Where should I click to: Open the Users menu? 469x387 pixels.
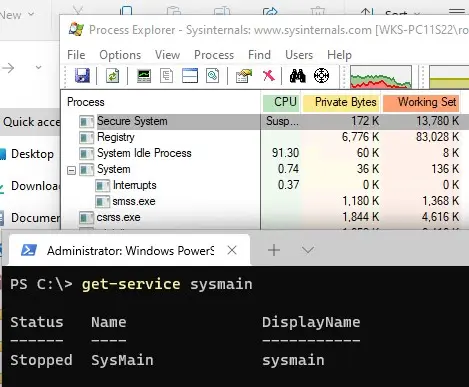point(299,55)
